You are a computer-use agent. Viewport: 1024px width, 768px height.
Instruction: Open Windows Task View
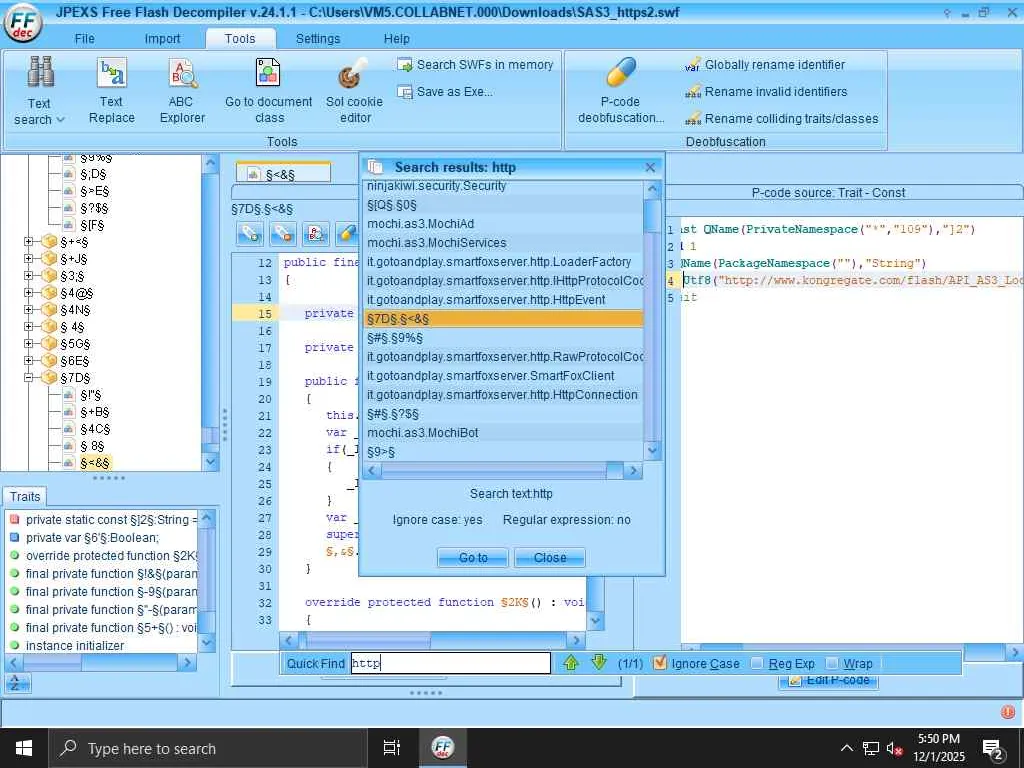tap(392, 748)
